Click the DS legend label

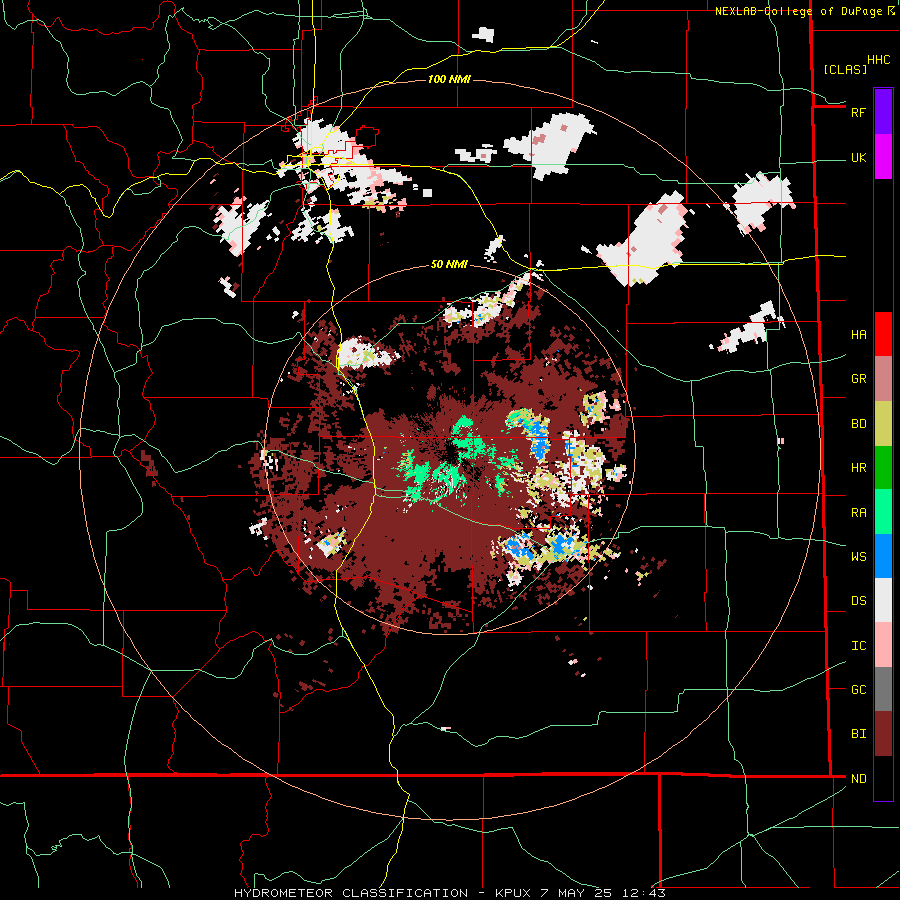(x=858, y=601)
